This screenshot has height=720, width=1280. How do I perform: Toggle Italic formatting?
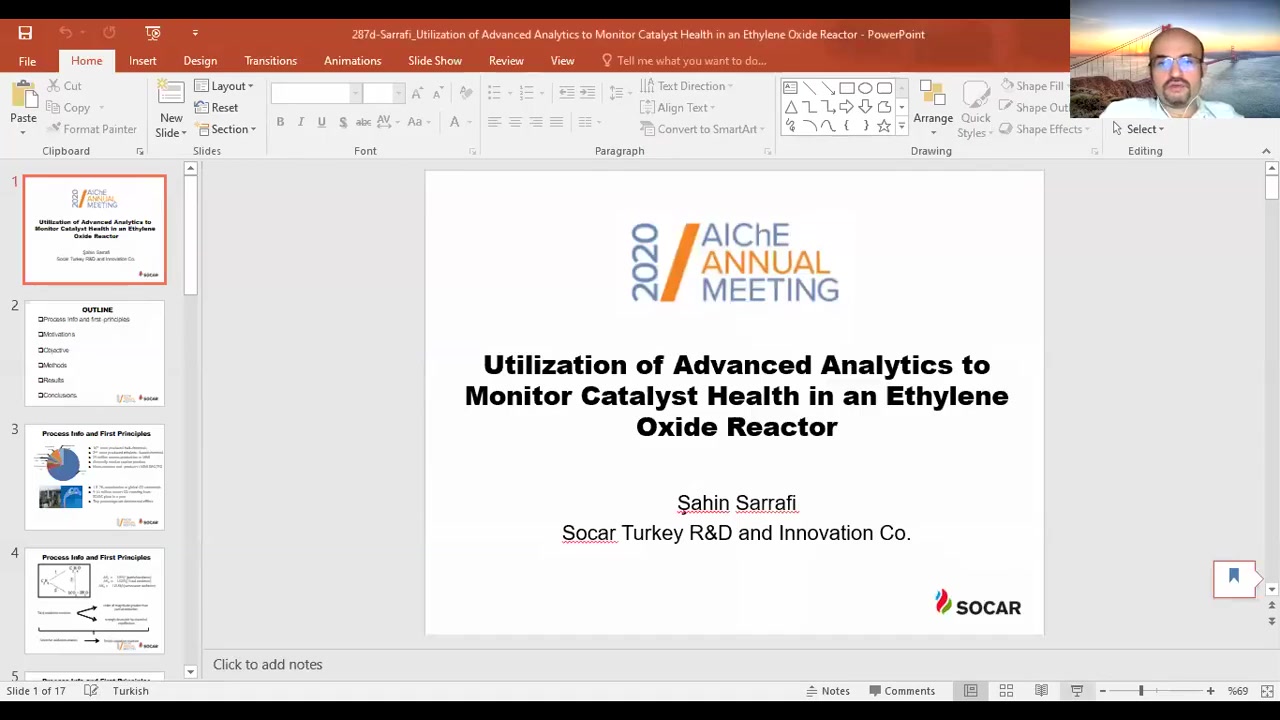click(300, 122)
